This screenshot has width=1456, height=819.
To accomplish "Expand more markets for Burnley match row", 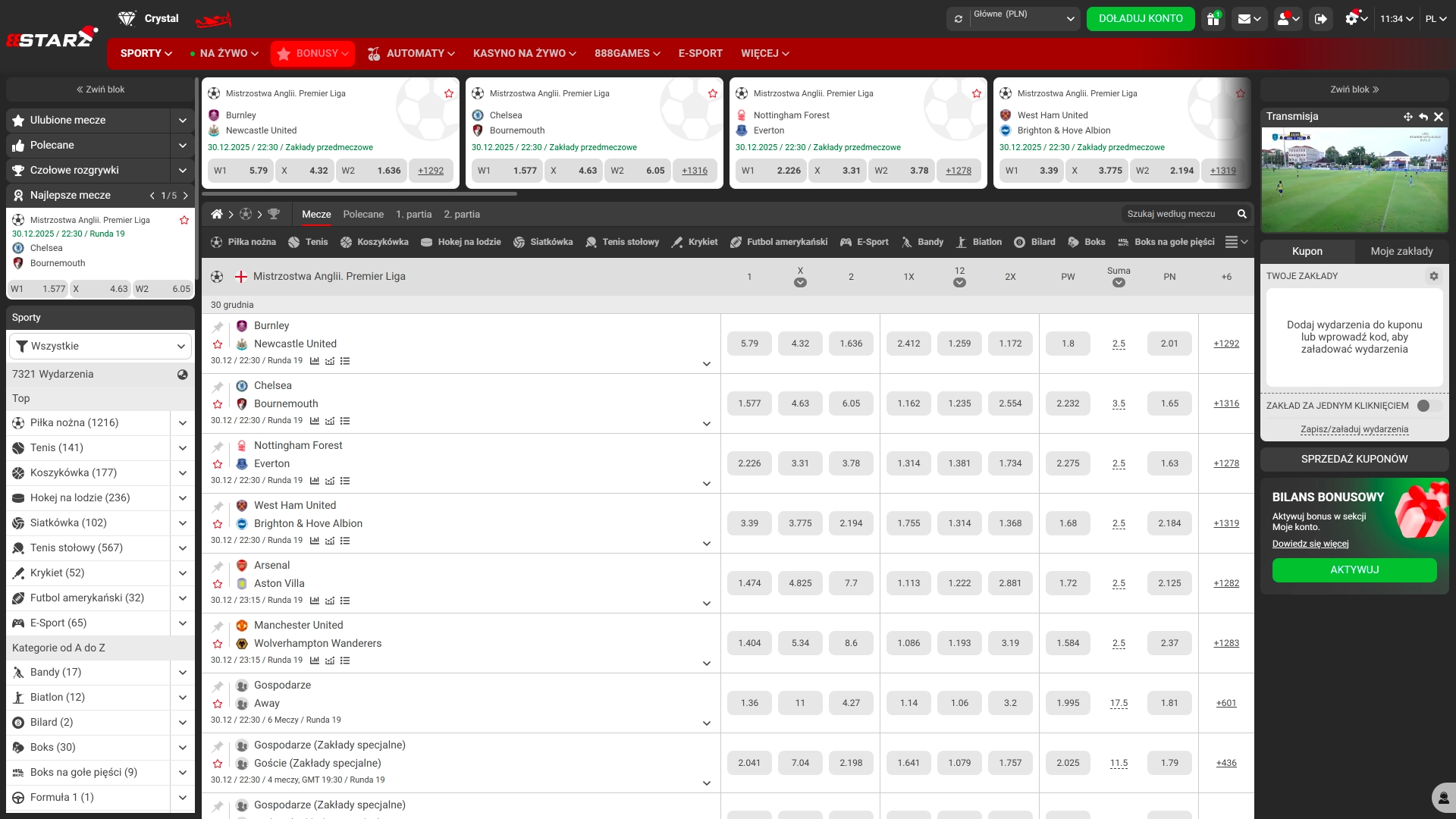I will click(707, 364).
